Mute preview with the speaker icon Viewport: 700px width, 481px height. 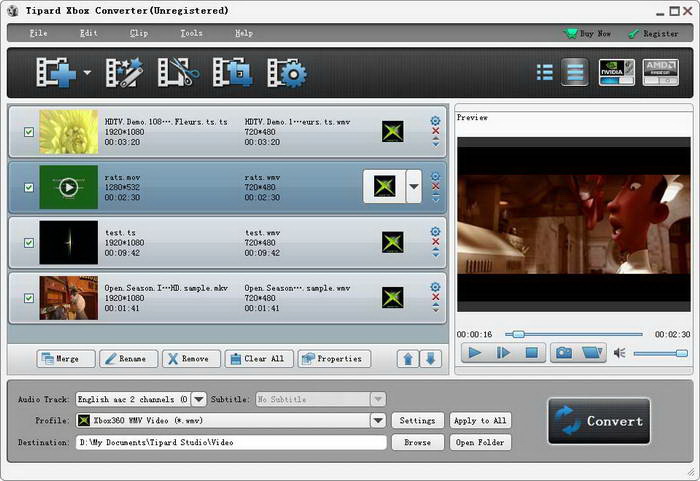click(619, 353)
